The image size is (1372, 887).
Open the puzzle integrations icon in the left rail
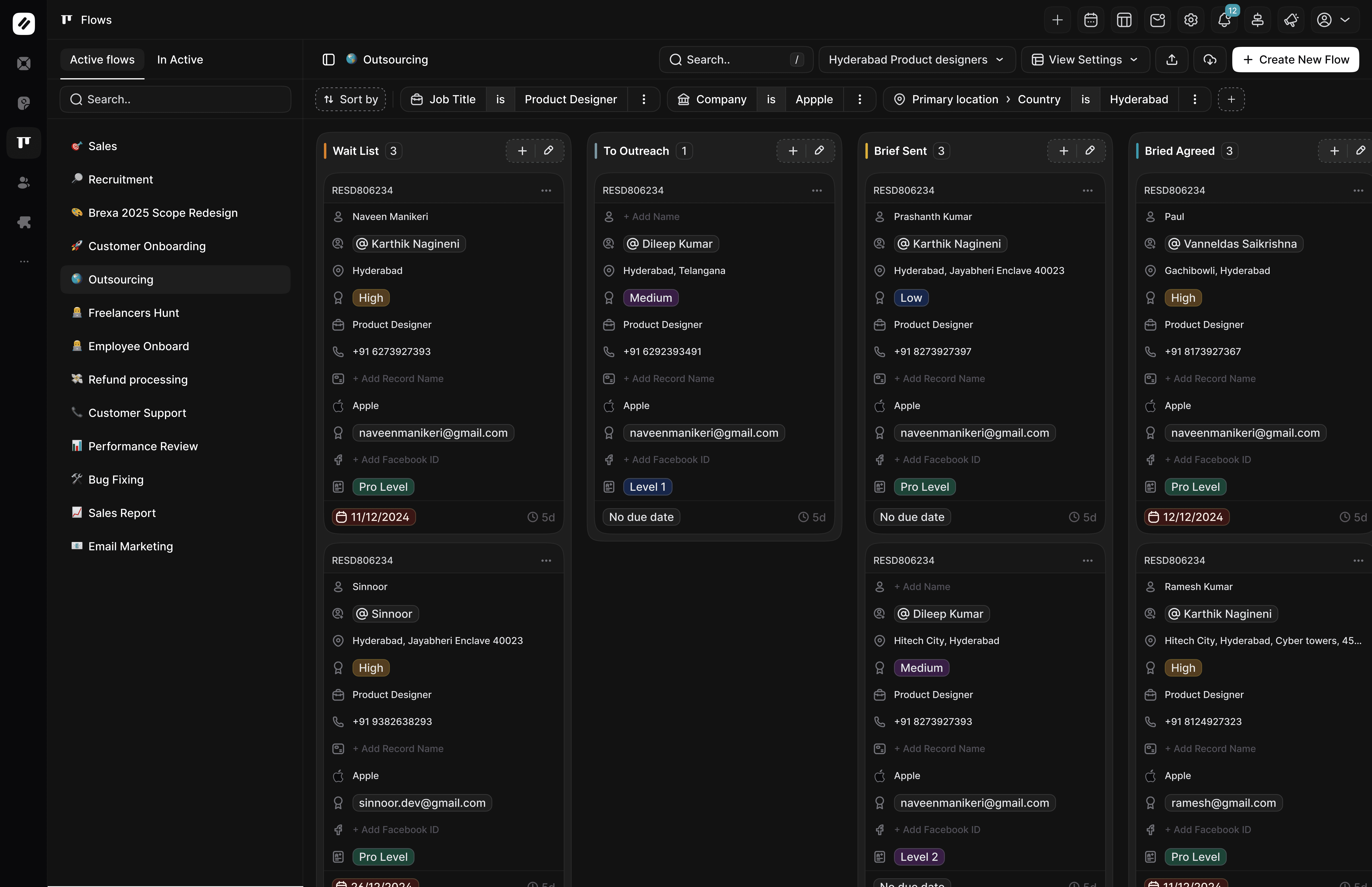[24, 222]
